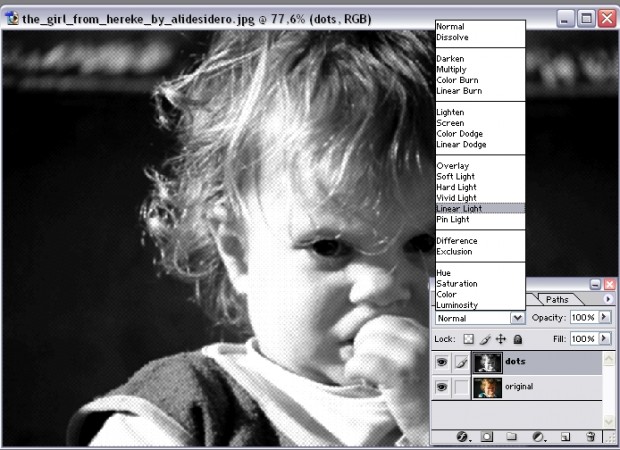This screenshot has height=450, width=620.
Task: Create a new layer set folder
Action: coord(511,436)
